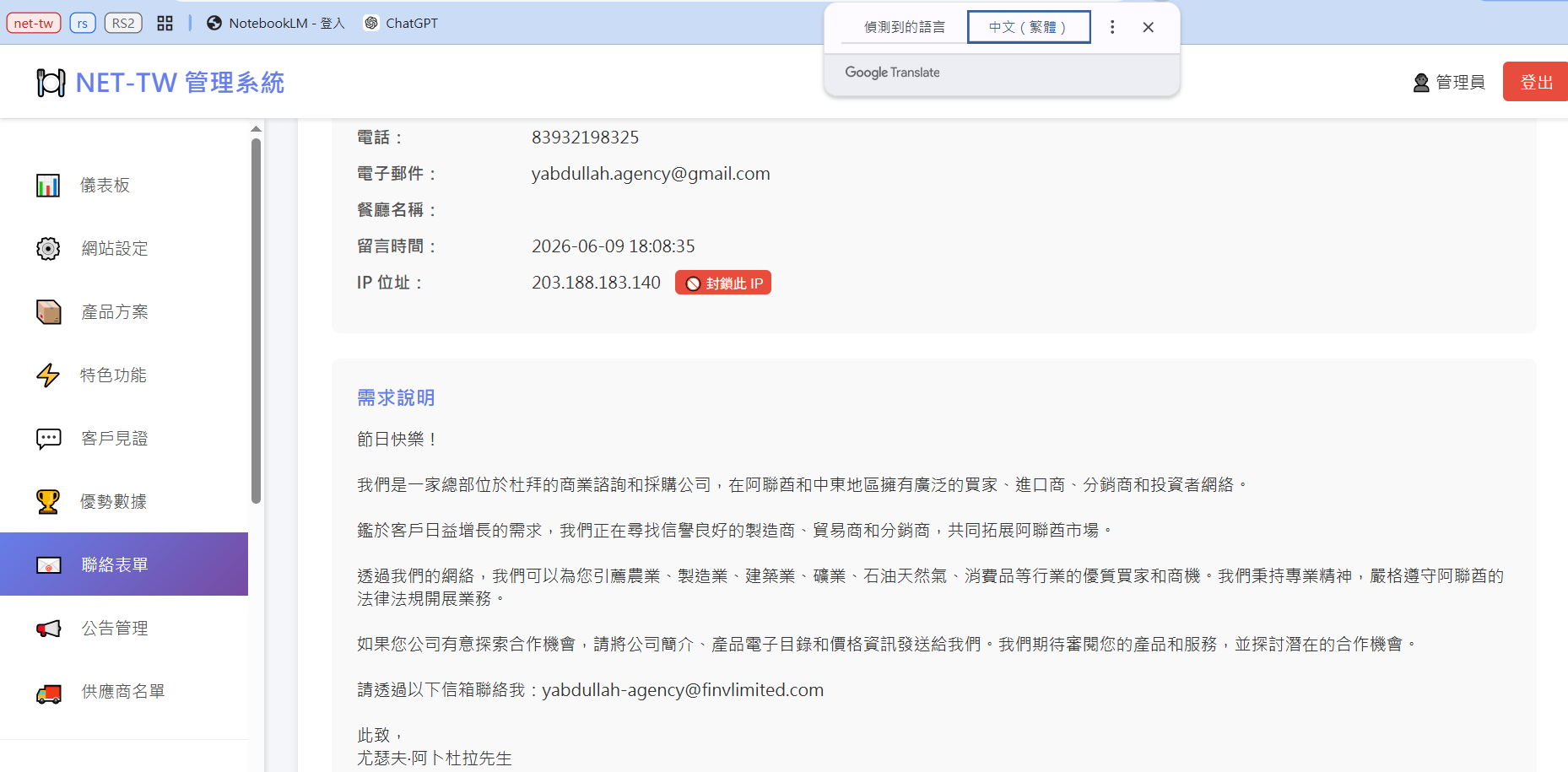Click the 客戶見證 speech bubble icon

coord(48,438)
